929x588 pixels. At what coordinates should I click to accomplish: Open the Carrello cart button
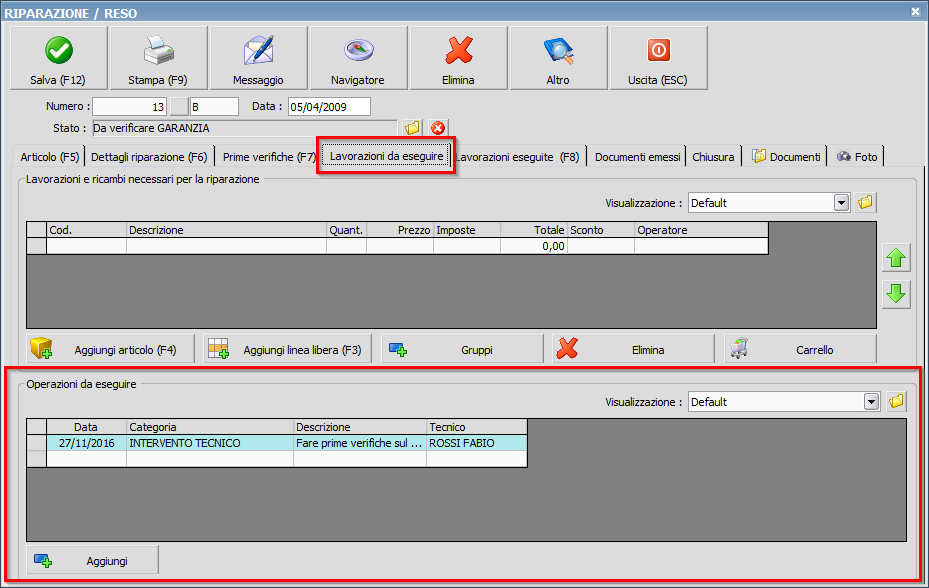pos(800,349)
